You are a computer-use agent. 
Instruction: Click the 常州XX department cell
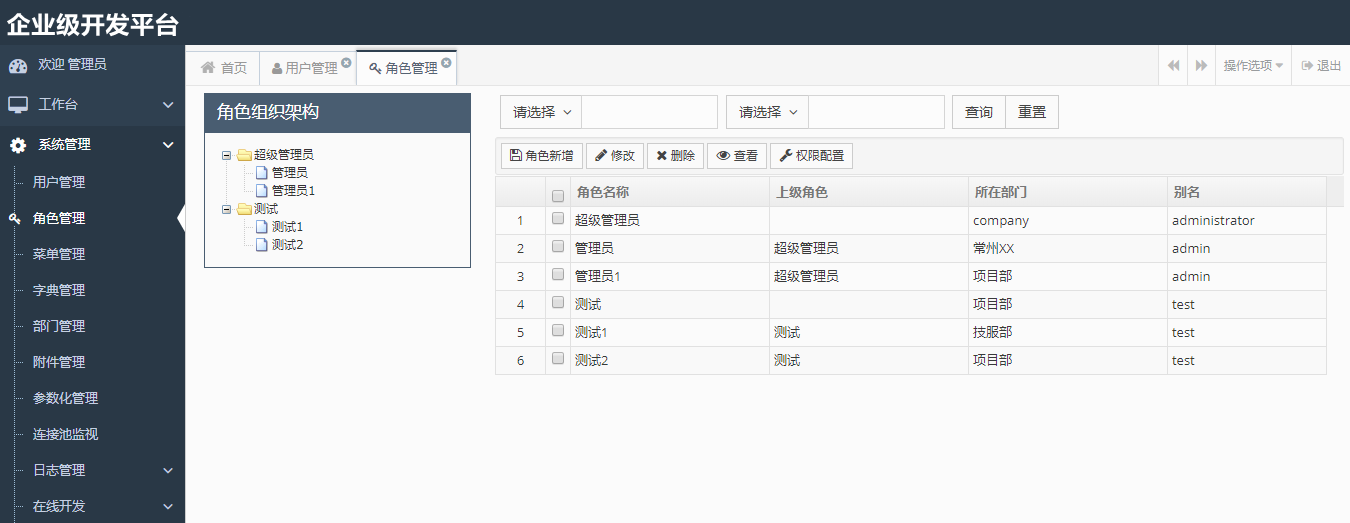point(1068,248)
